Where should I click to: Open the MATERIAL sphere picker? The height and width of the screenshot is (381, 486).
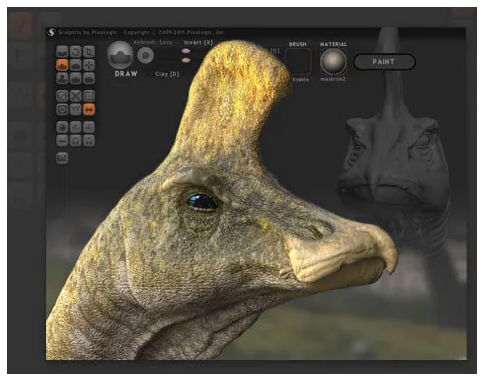coord(333,62)
